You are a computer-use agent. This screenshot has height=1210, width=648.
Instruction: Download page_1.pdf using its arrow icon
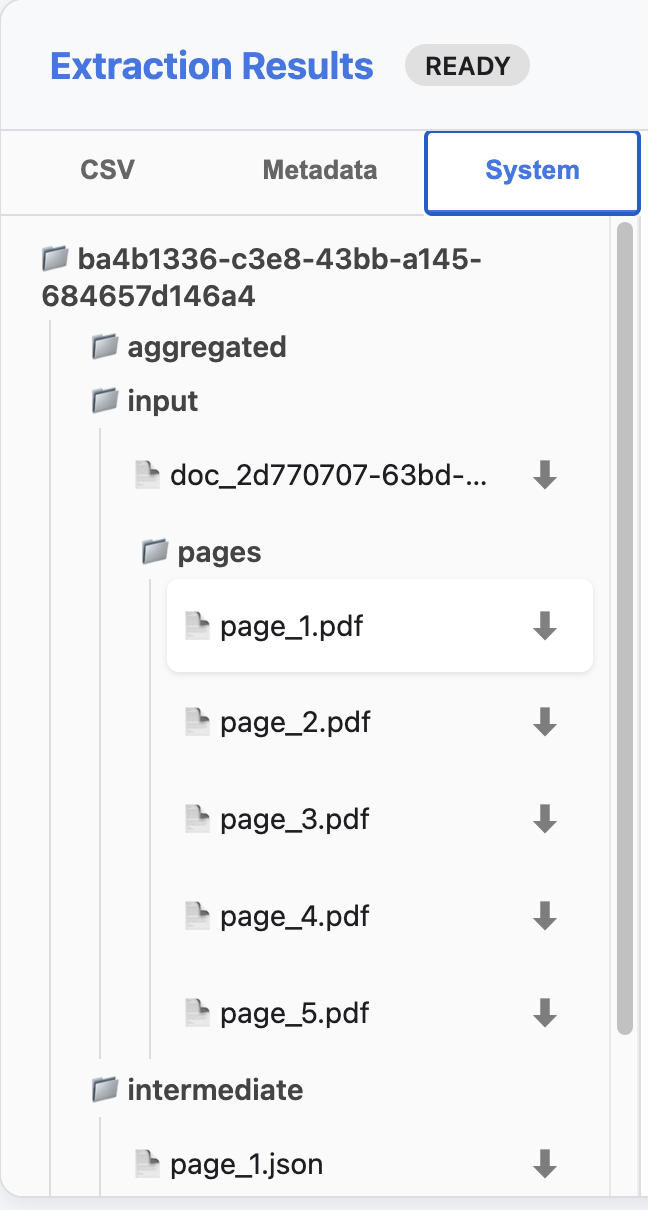pos(544,626)
